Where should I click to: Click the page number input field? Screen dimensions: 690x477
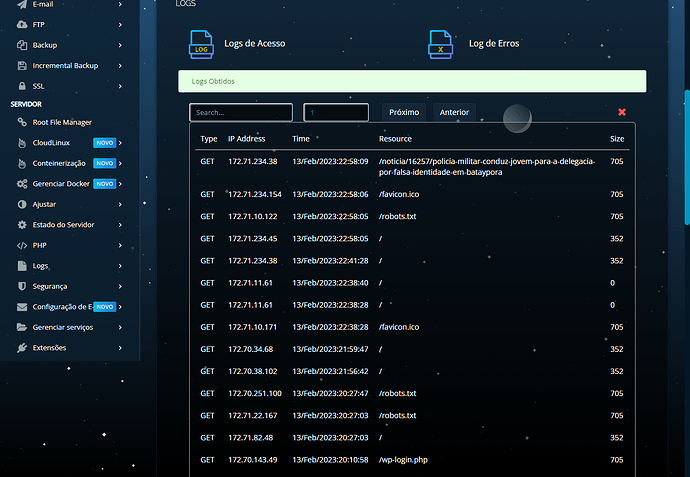(336, 112)
